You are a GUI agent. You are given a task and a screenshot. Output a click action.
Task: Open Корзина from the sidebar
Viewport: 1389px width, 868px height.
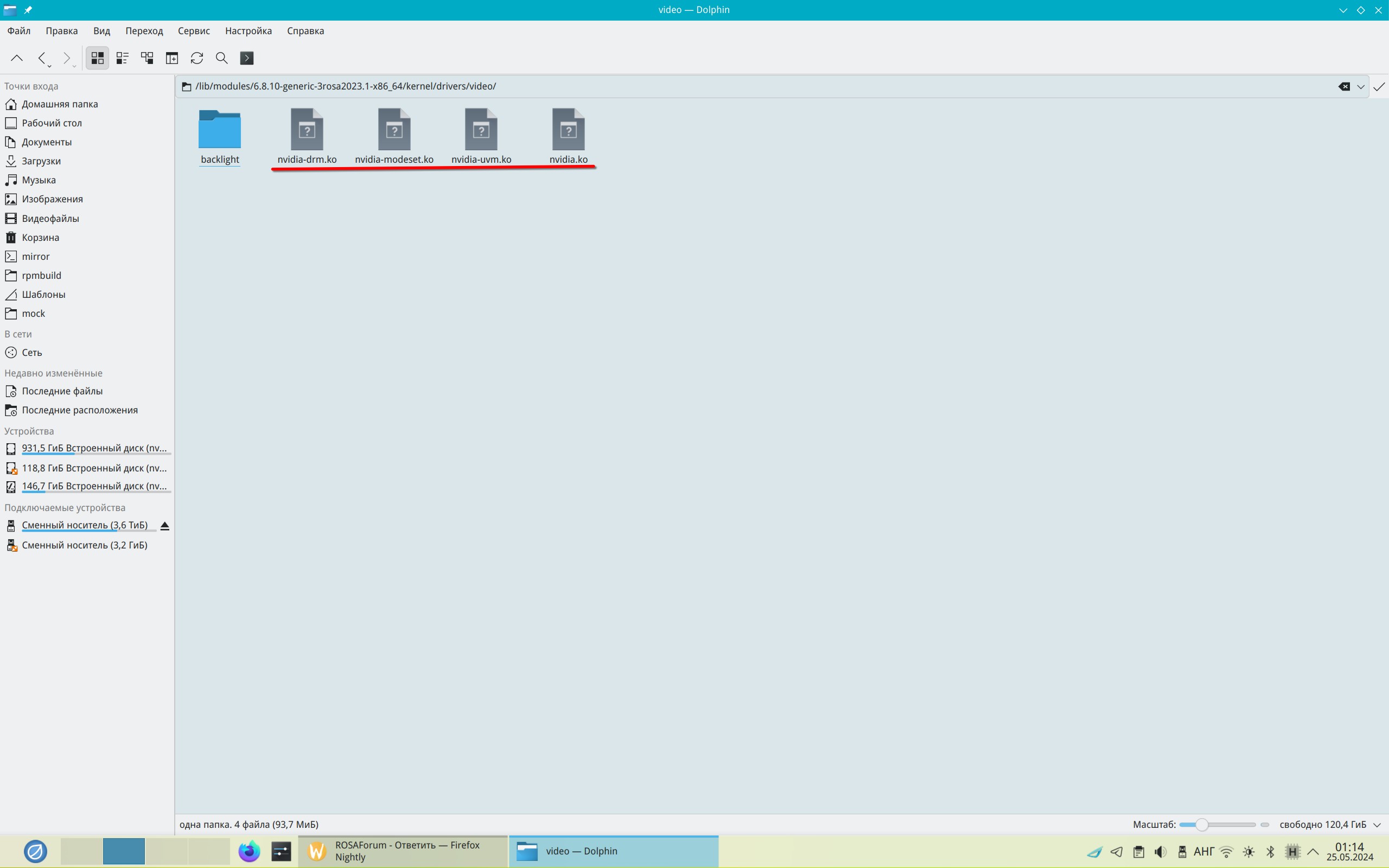coord(40,238)
